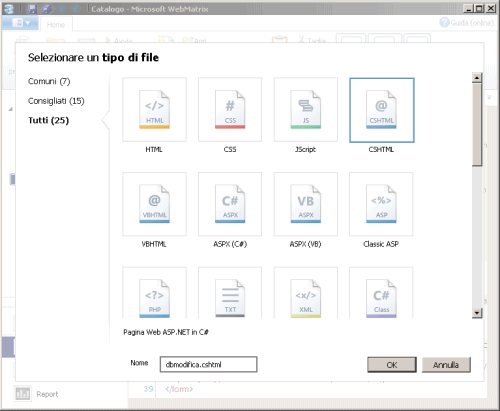Click the Nome file name field
500x411 pixels.
(x=208, y=364)
